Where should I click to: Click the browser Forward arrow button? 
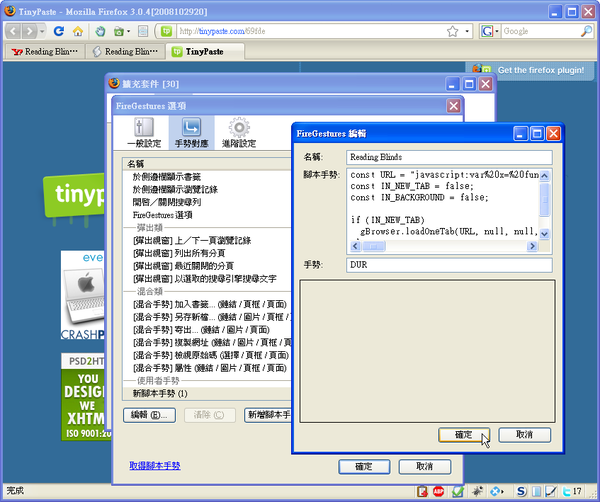point(29,31)
